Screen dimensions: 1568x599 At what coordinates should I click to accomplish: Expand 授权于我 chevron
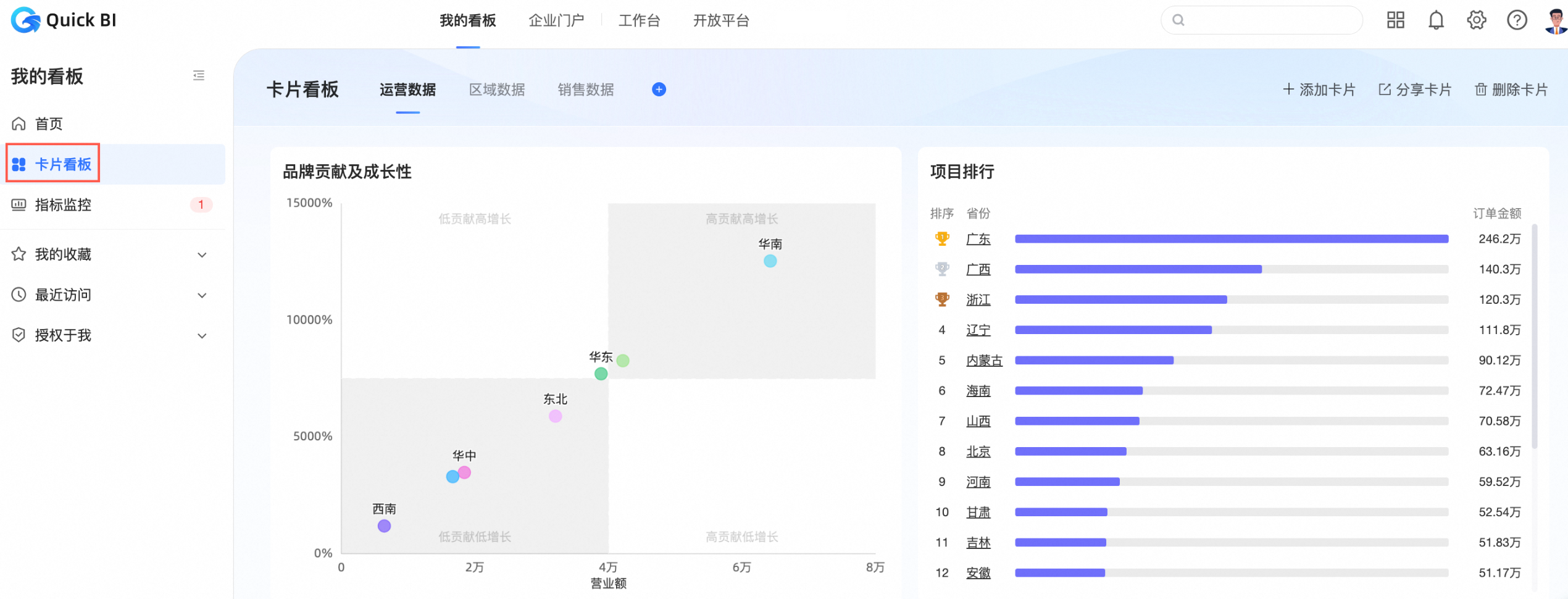click(x=202, y=336)
